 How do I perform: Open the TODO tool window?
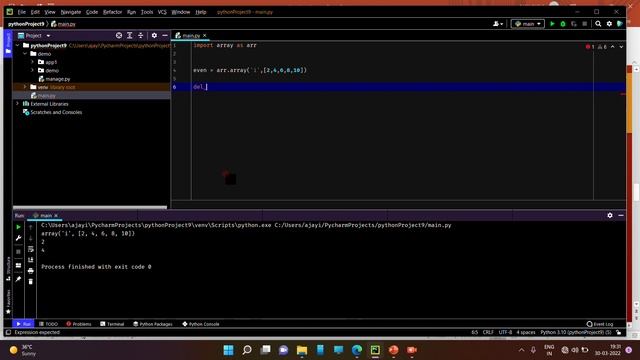click(x=49, y=324)
